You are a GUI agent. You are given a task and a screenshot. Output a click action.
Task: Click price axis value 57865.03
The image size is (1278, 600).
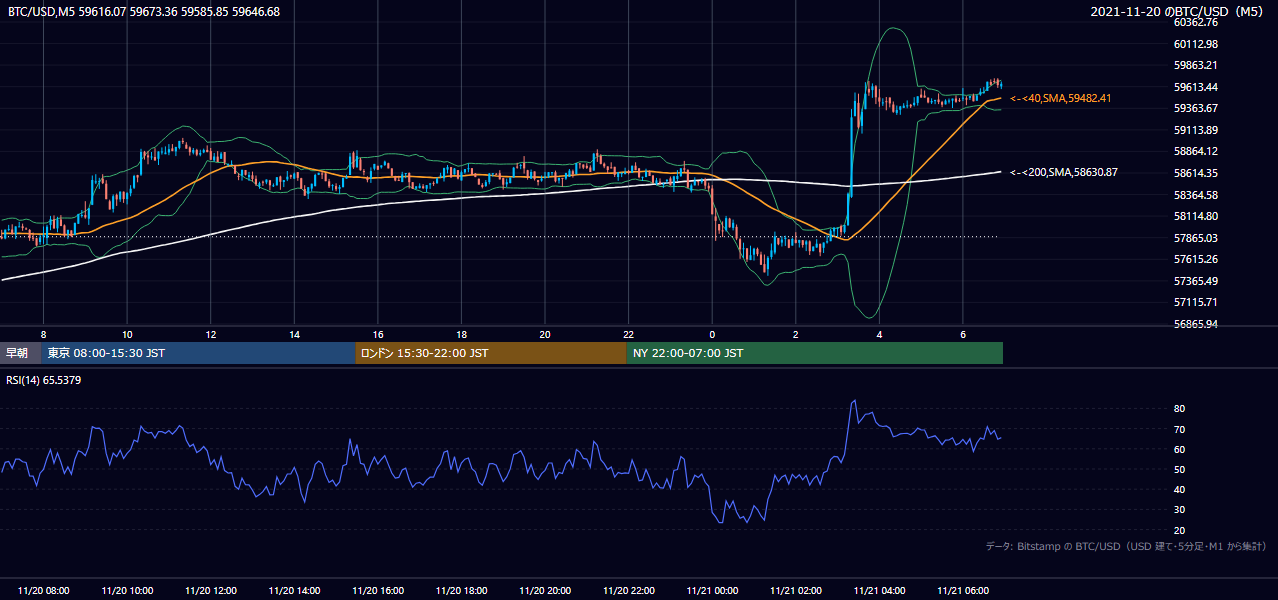pos(1195,238)
